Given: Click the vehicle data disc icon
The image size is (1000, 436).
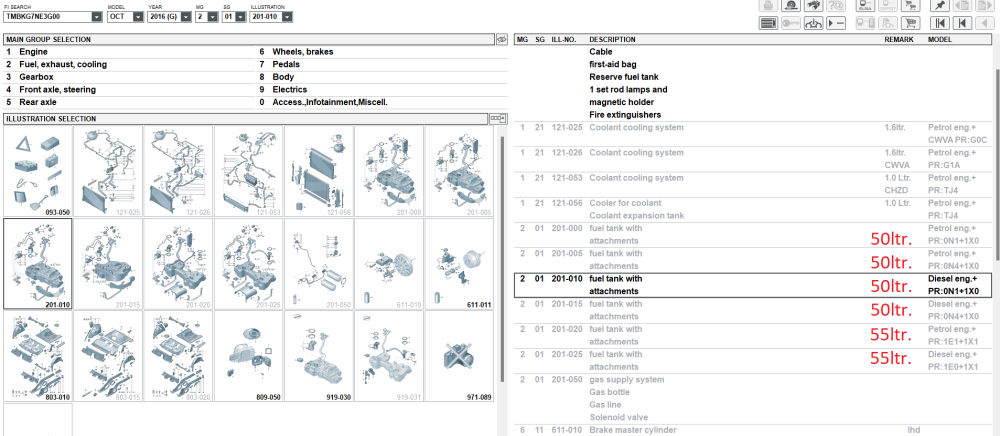Looking at the screenshot, I should coord(791,5).
